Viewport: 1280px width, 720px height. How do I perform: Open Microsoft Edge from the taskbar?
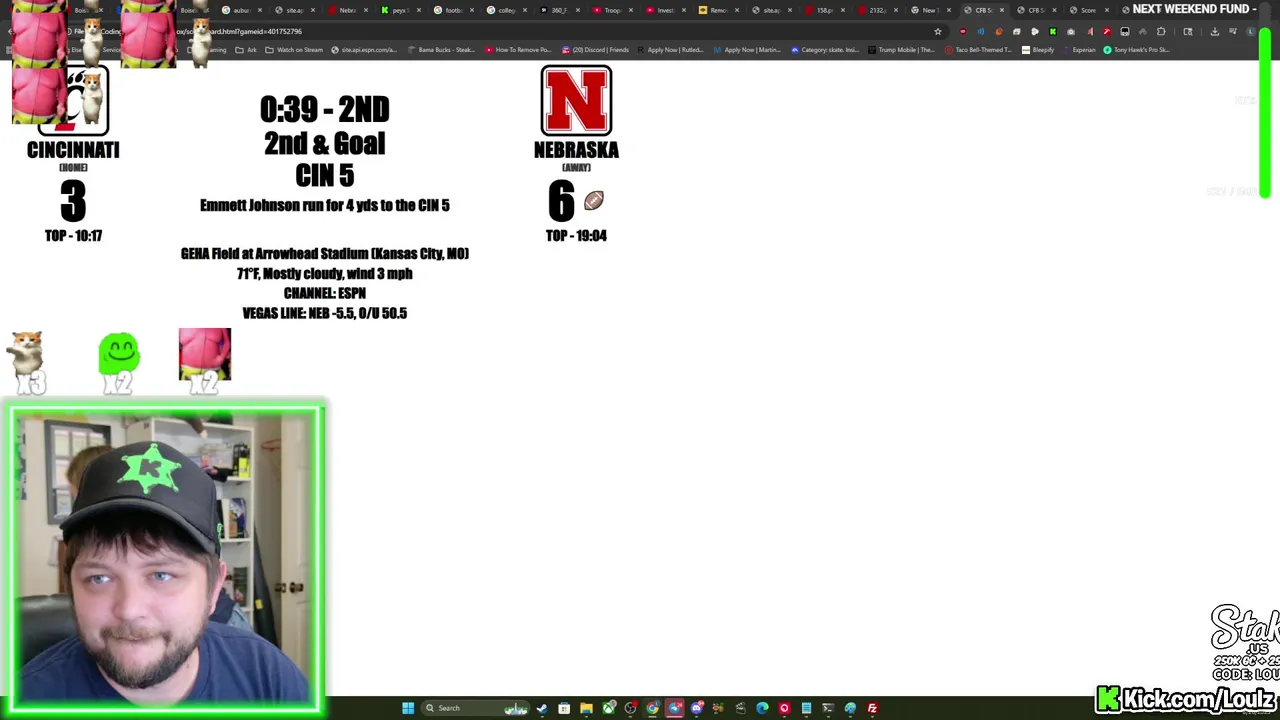click(x=762, y=708)
